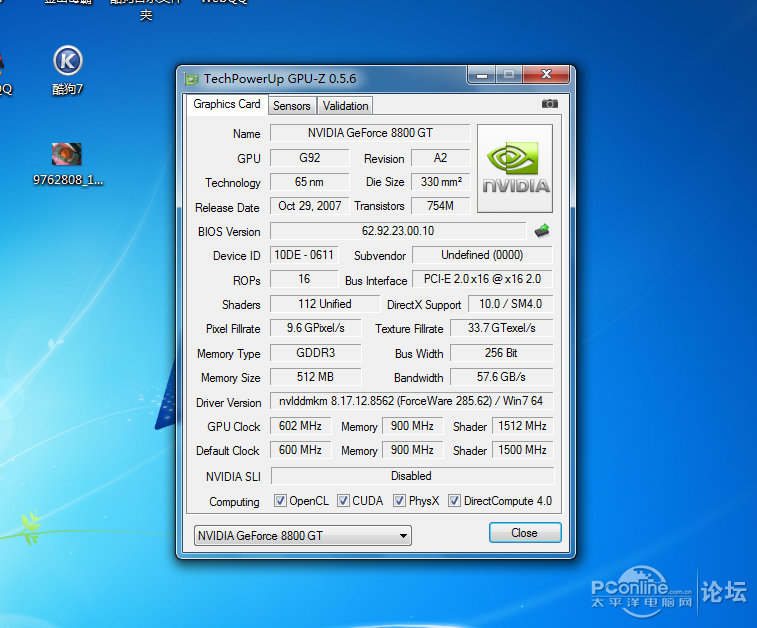Click the GPU value G92
Image resolution: width=757 pixels, height=628 pixels.
pyautogui.click(x=309, y=158)
